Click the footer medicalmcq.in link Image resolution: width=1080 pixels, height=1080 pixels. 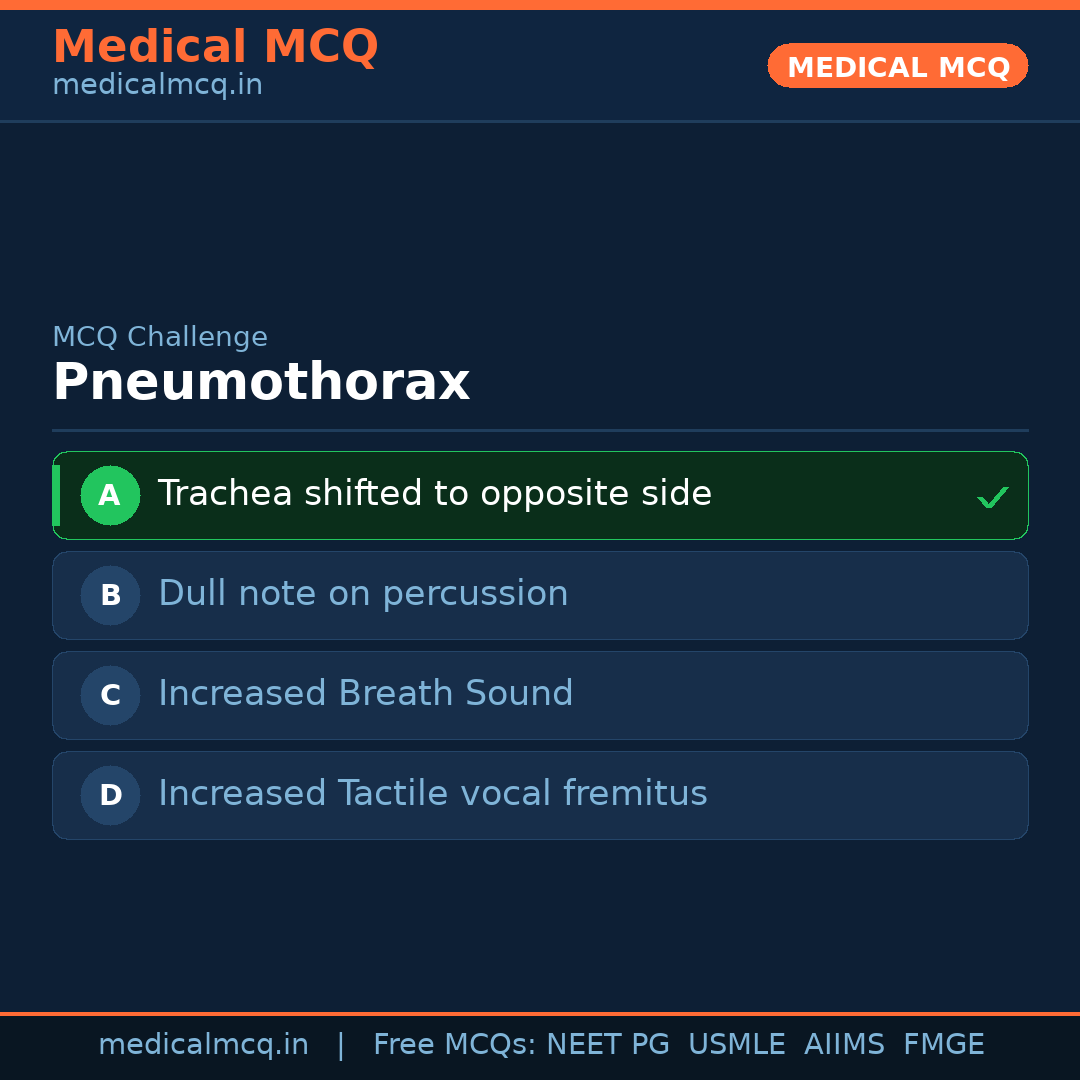(x=203, y=1045)
